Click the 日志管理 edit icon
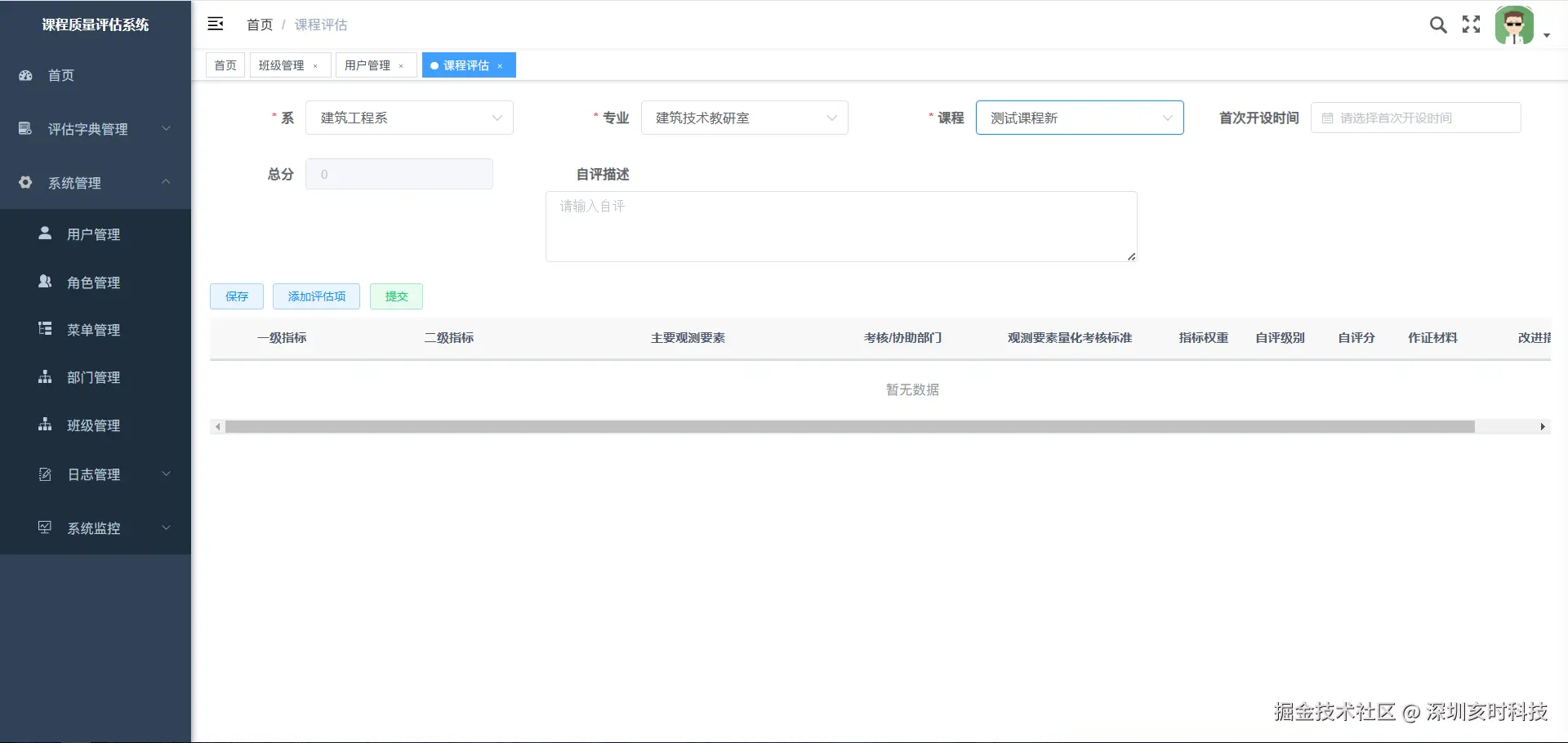The image size is (1568, 743). click(45, 474)
